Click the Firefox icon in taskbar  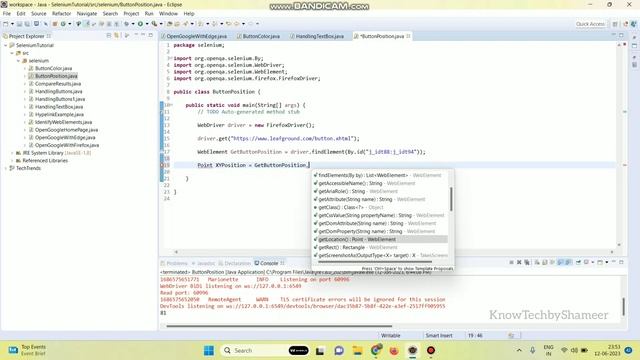(x=394, y=351)
